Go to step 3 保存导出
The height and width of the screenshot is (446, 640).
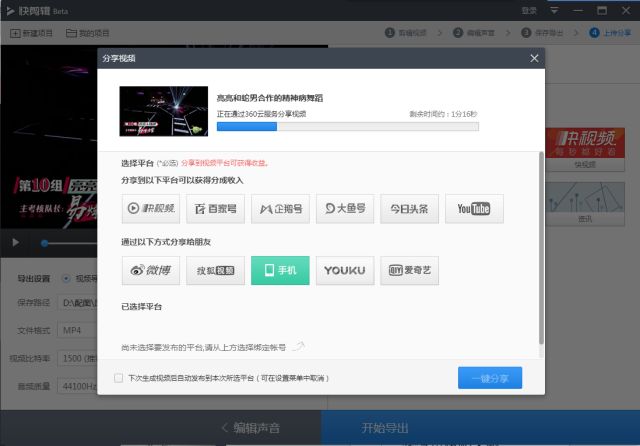542,33
